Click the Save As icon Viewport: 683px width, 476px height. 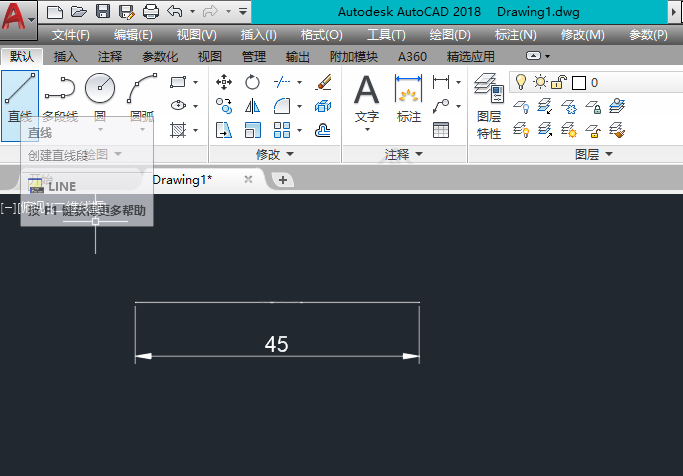click(127, 12)
